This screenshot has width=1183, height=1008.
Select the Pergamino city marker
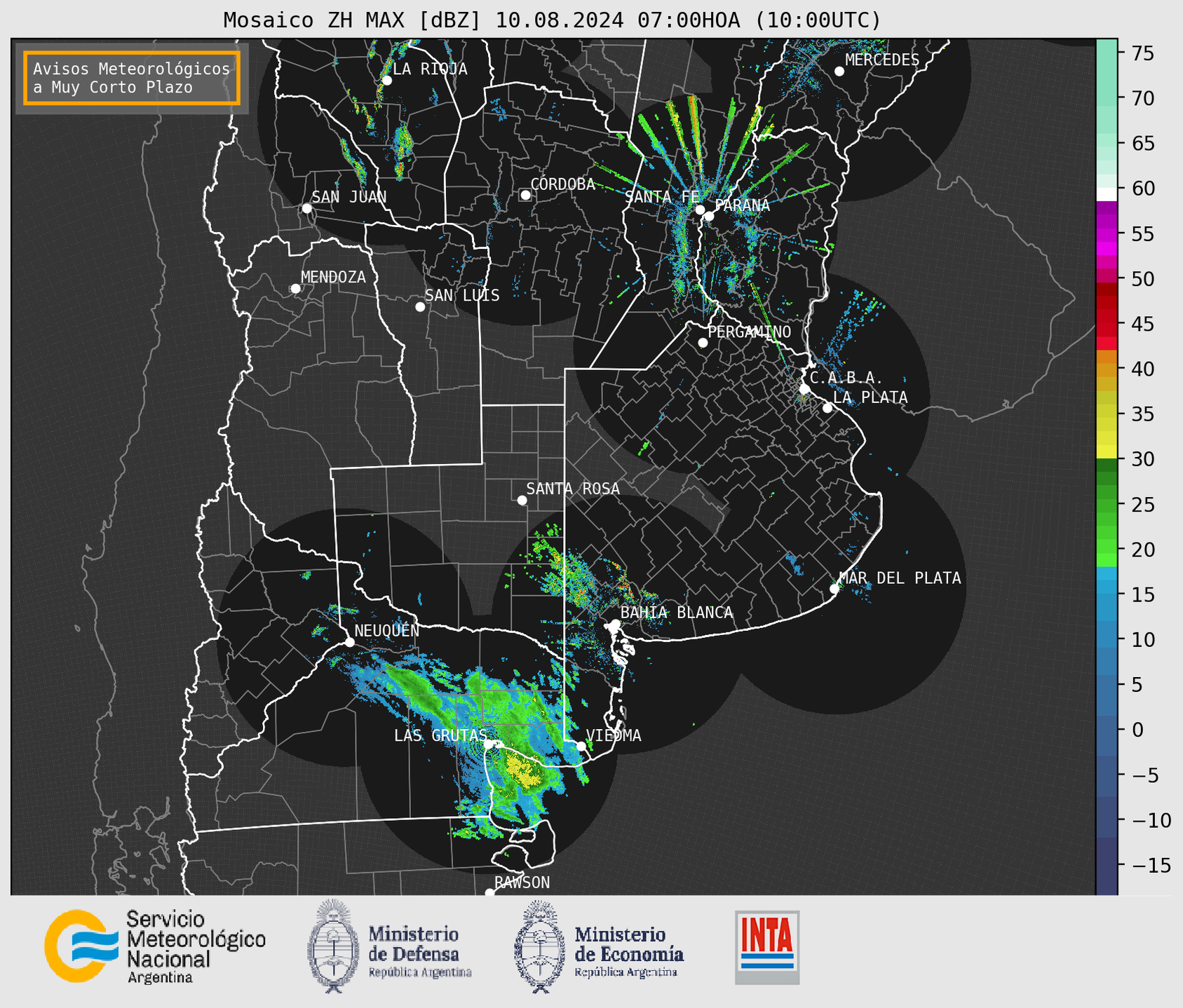pos(703,343)
